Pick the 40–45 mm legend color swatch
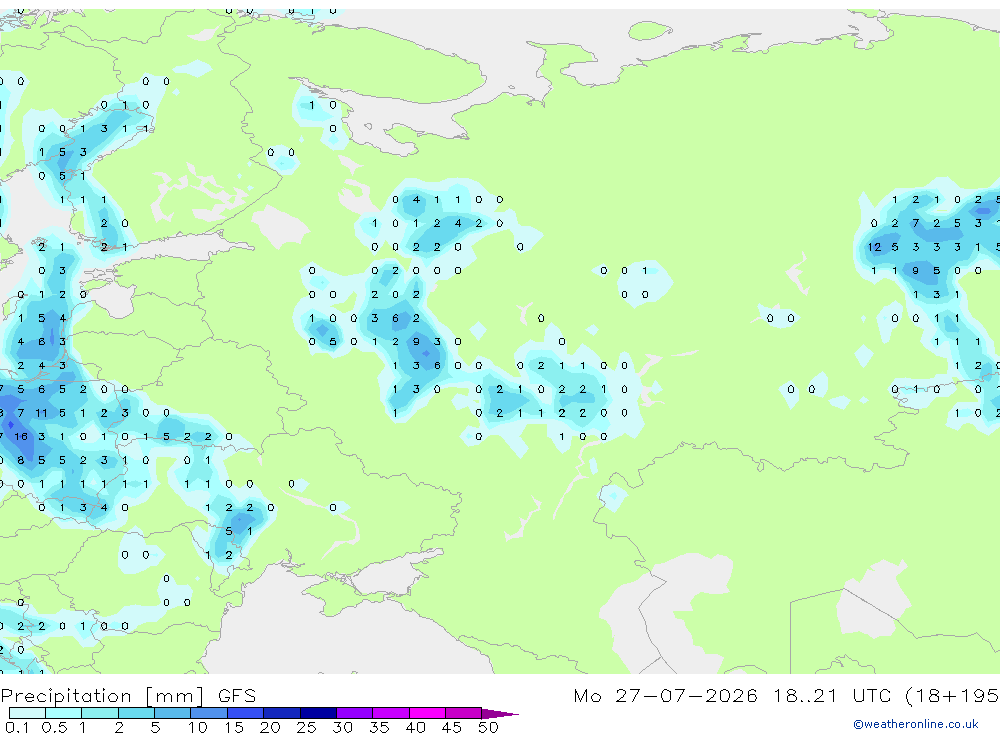The width and height of the screenshot is (1000, 733). pos(427,713)
